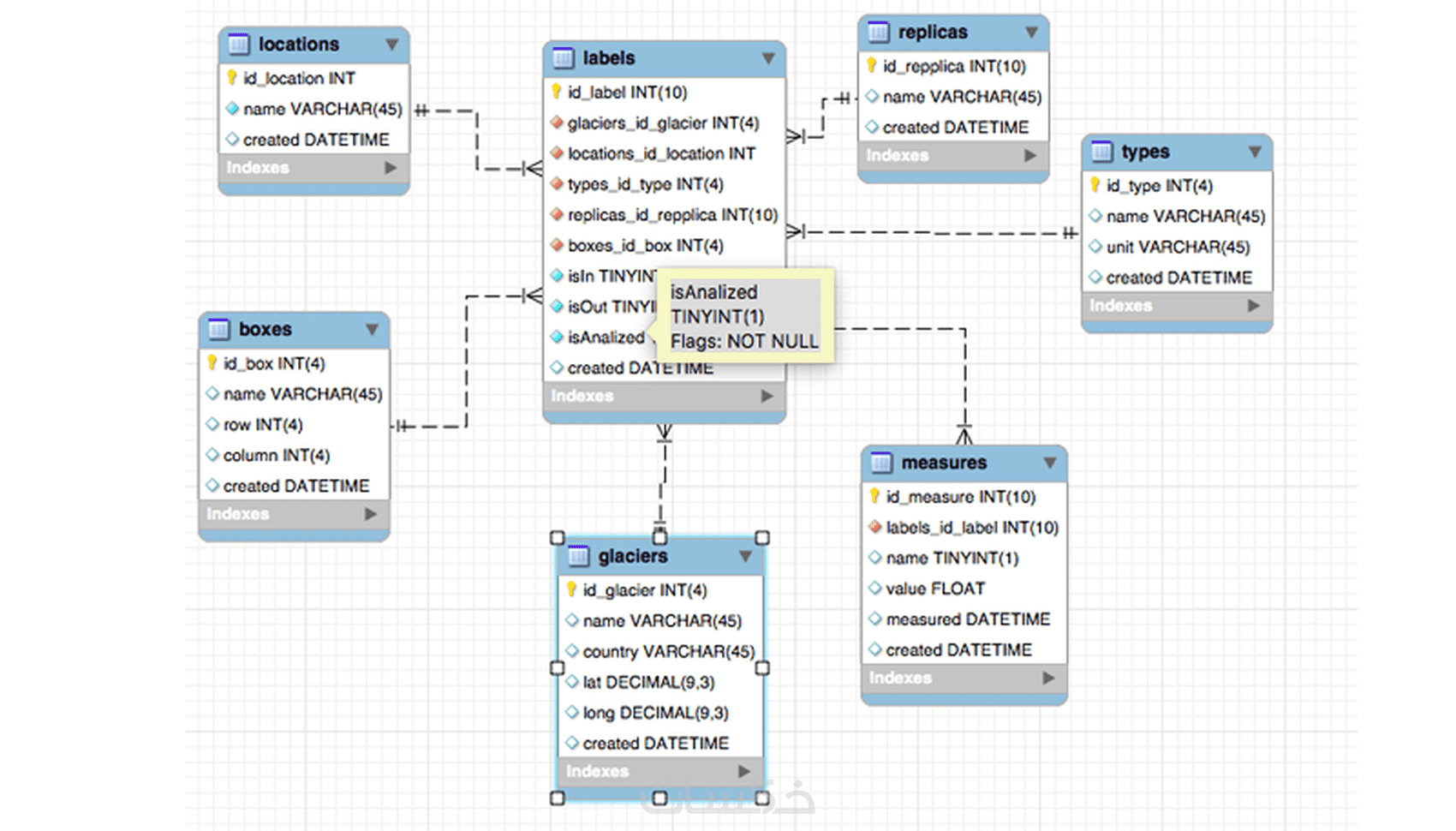1456x831 pixels.
Task: Click the top-left resize handle of glaciers table
Action: [x=558, y=538]
